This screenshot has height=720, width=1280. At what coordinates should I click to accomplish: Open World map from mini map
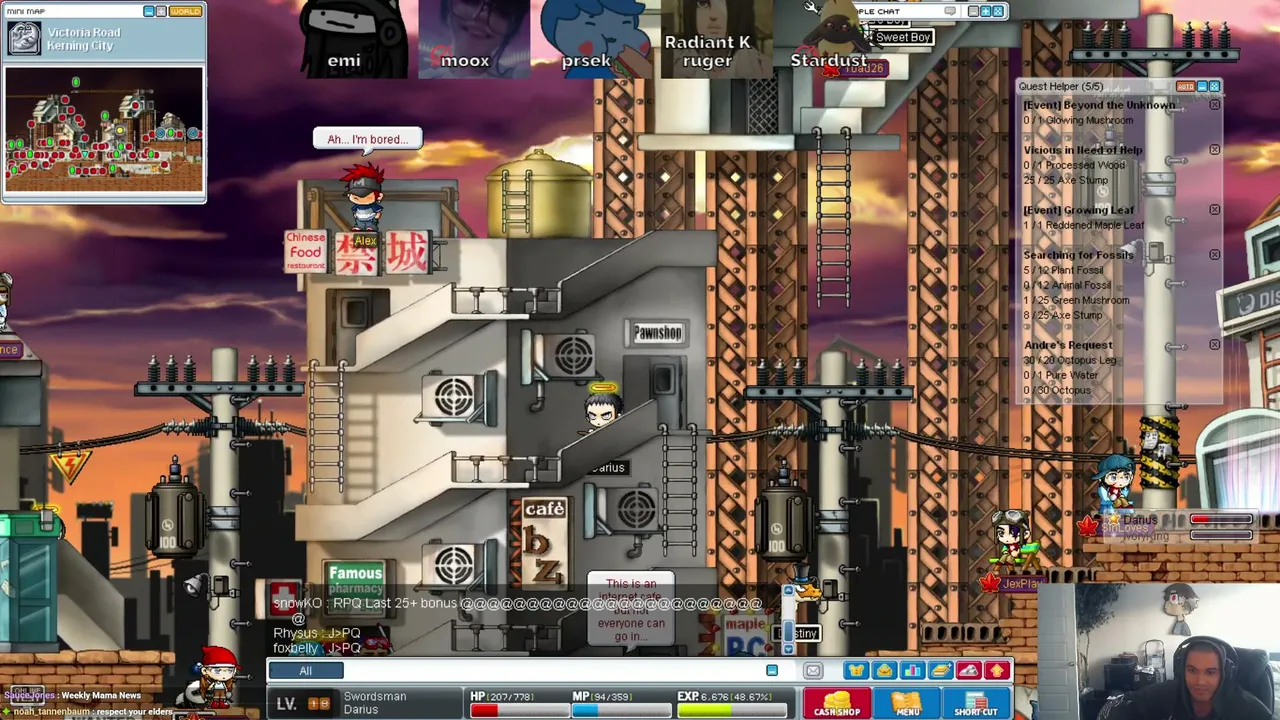pyautogui.click(x=185, y=11)
